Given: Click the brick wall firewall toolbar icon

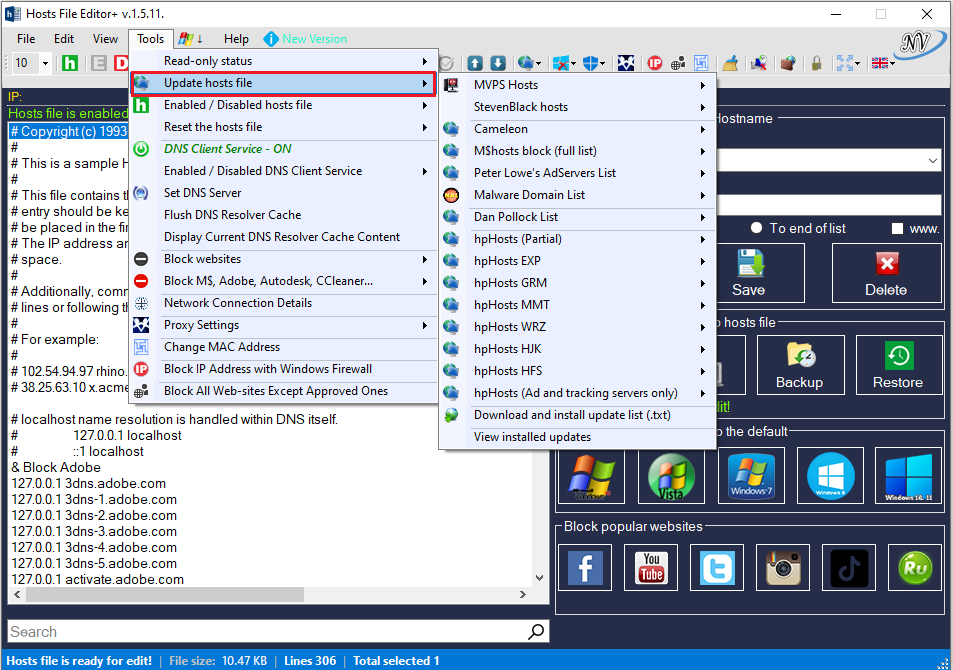Looking at the screenshot, I should pyautogui.click(x=788, y=63).
